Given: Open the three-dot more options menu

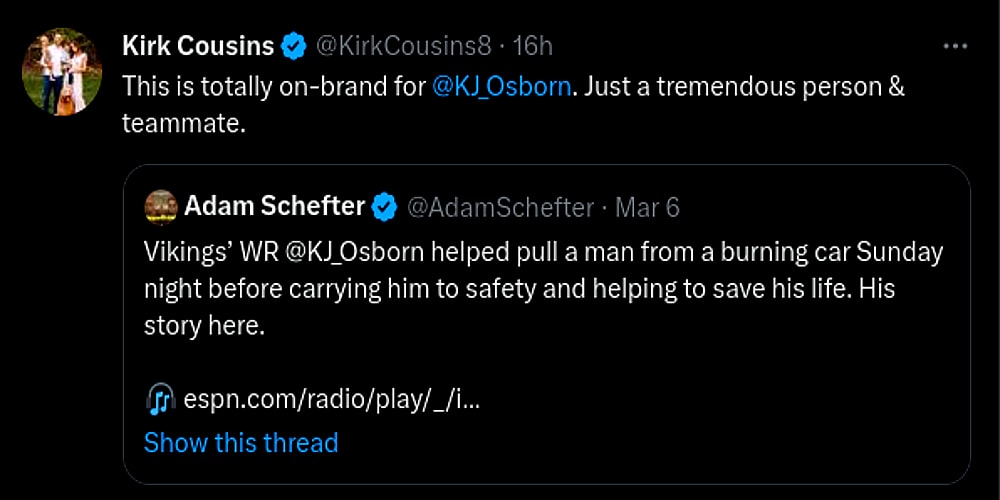Looking at the screenshot, I should [x=955, y=46].
